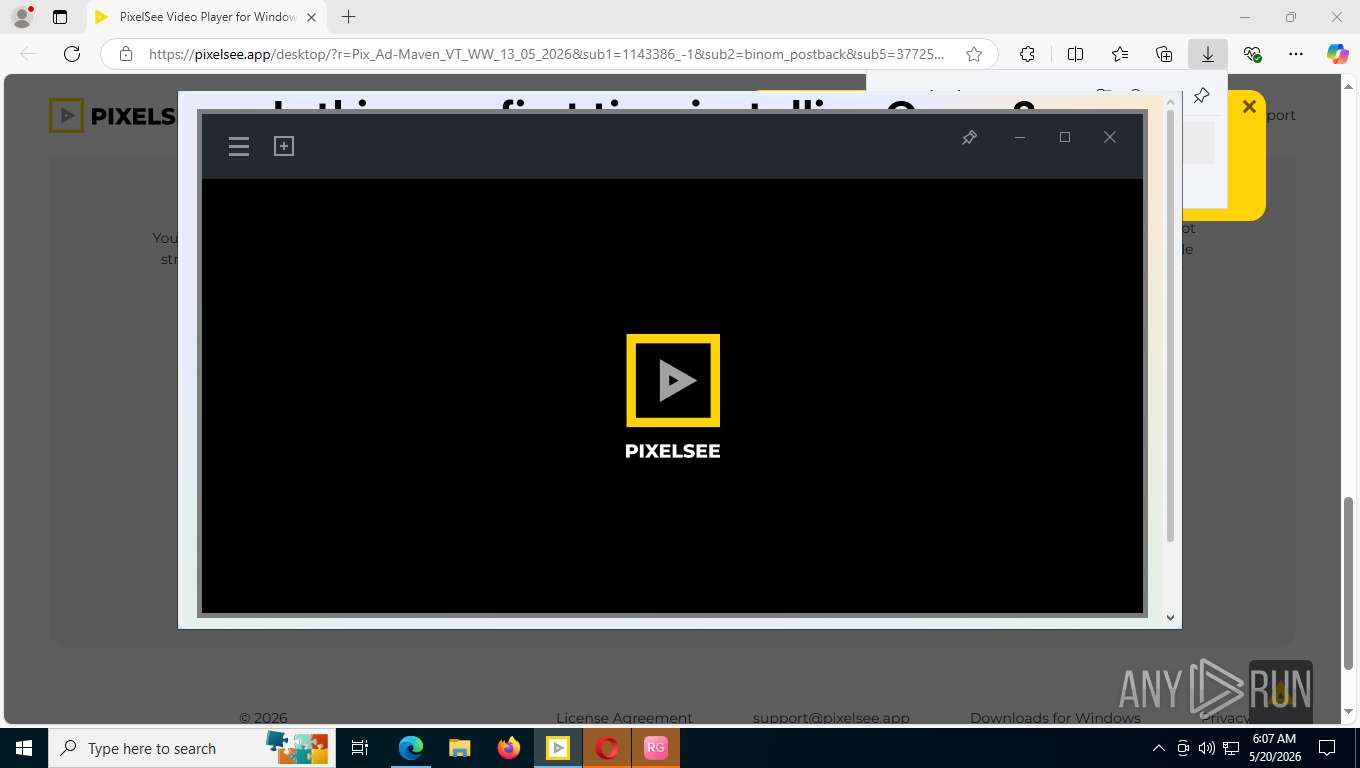This screenshot has height=768, width=1360.
Task: Open the network icon in the system tray
Action: tap(1229, 748)
